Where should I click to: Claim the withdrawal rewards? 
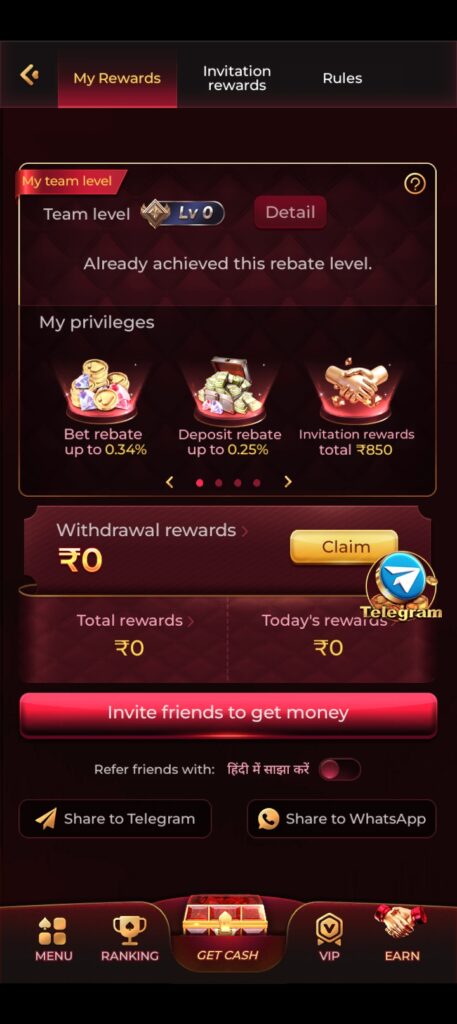pyautogui.click(x=344, y=547)
